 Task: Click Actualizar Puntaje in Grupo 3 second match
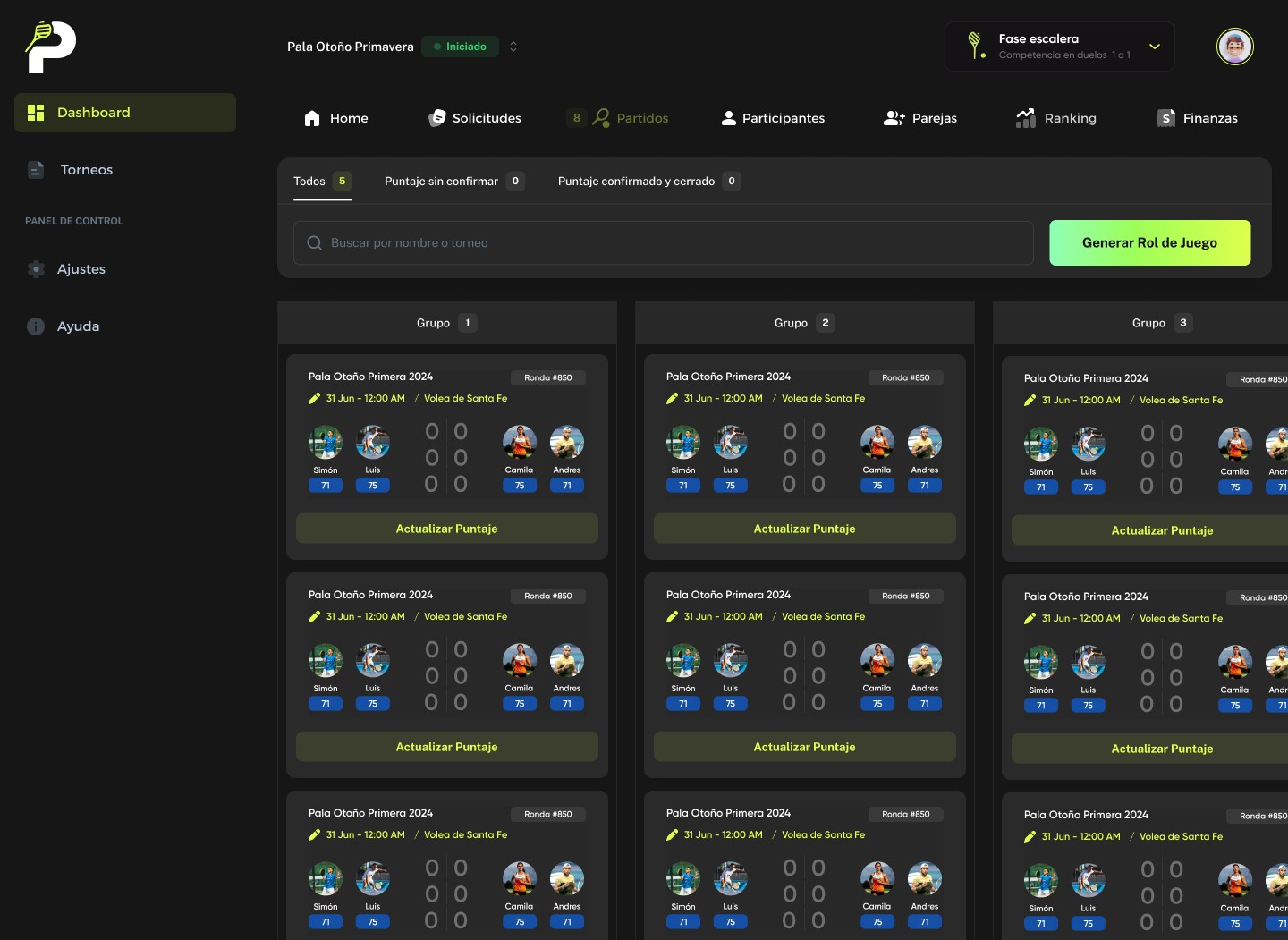tap(1150, 749)
